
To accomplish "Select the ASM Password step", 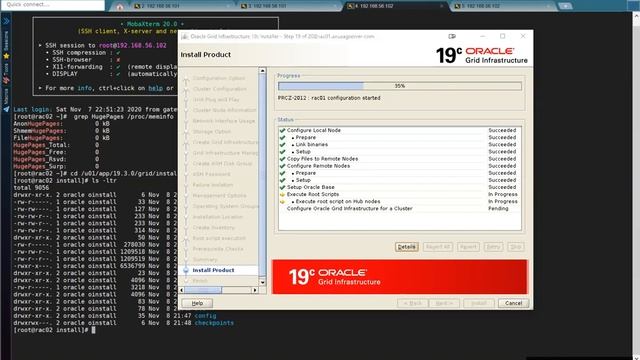I will point(211,174).
